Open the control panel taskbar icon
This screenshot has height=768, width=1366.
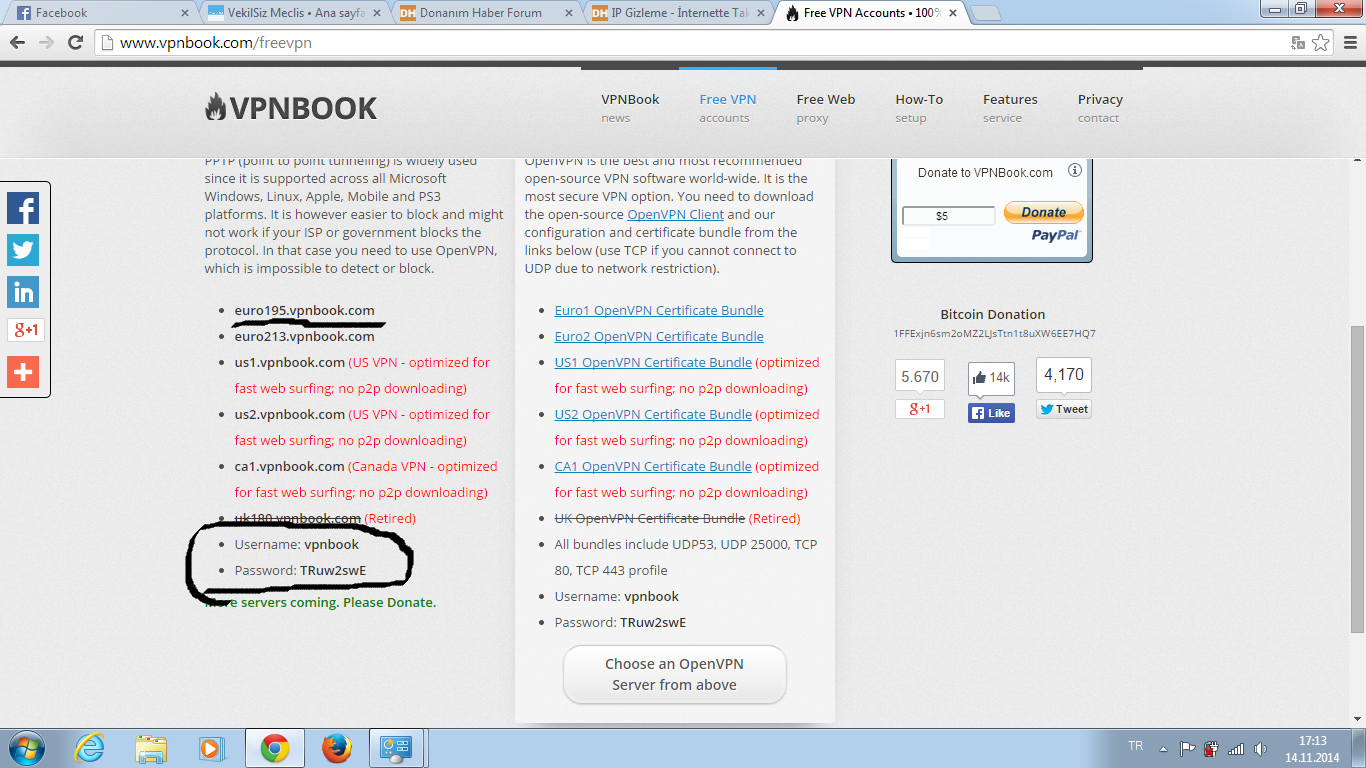[x=398, y=748]
